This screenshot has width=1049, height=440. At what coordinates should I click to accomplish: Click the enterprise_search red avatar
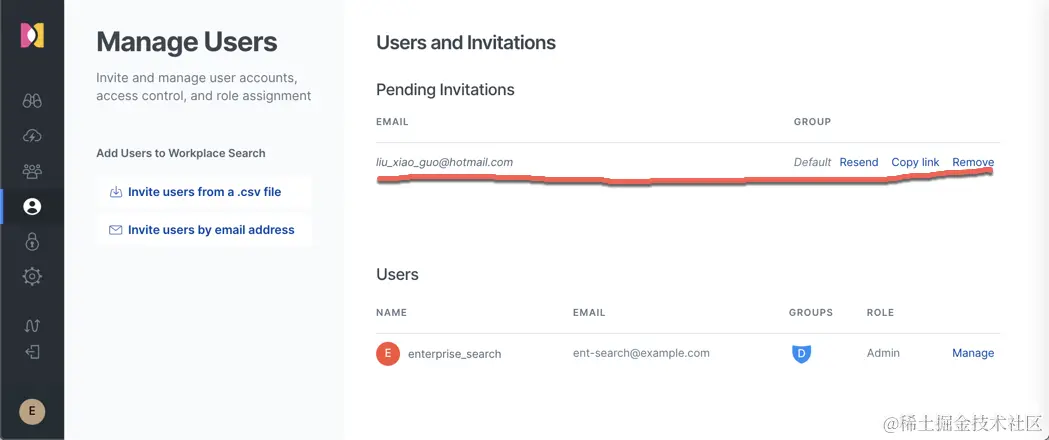tap(388, 353)
